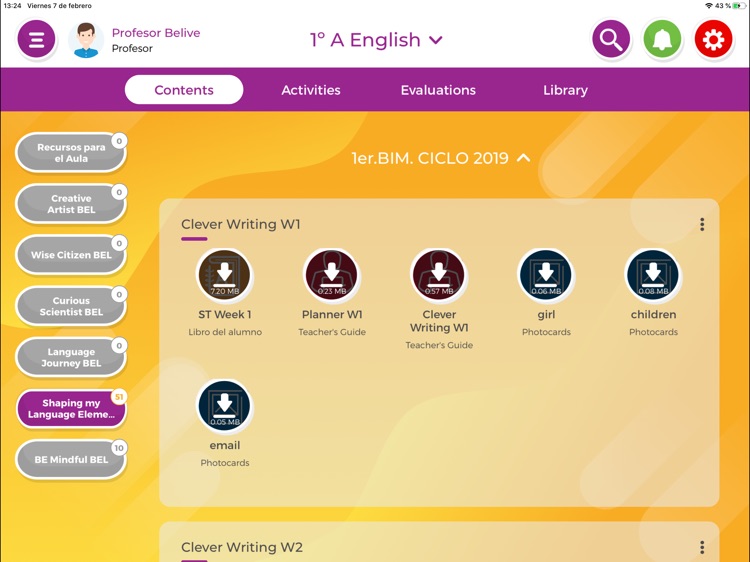Open the 1° A English class dropdown
Screen dimensions: 750x562
376,40
